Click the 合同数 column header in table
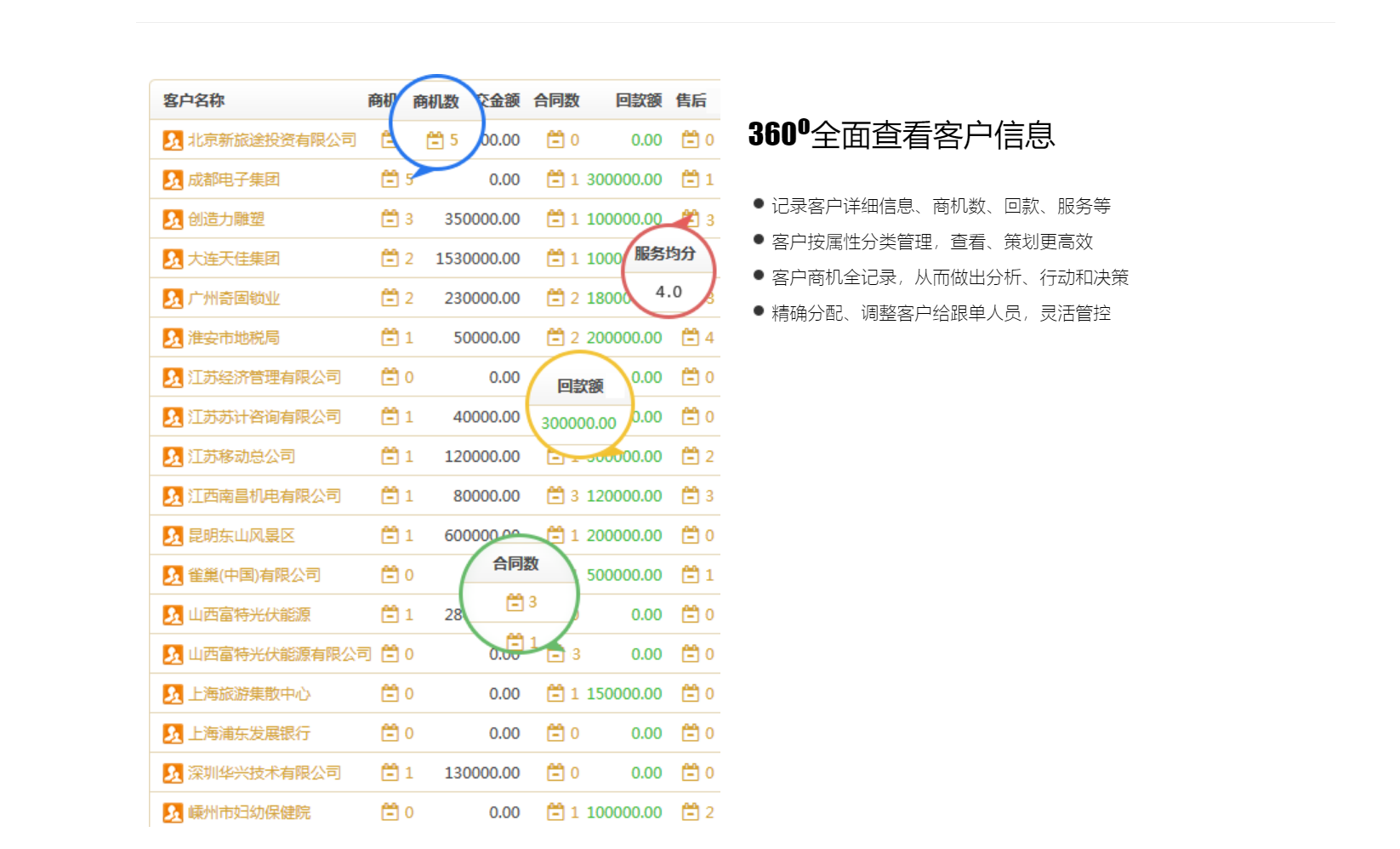Image resolution: width=1400 pixels, height=849 pixels. click(x=556, y=100)
